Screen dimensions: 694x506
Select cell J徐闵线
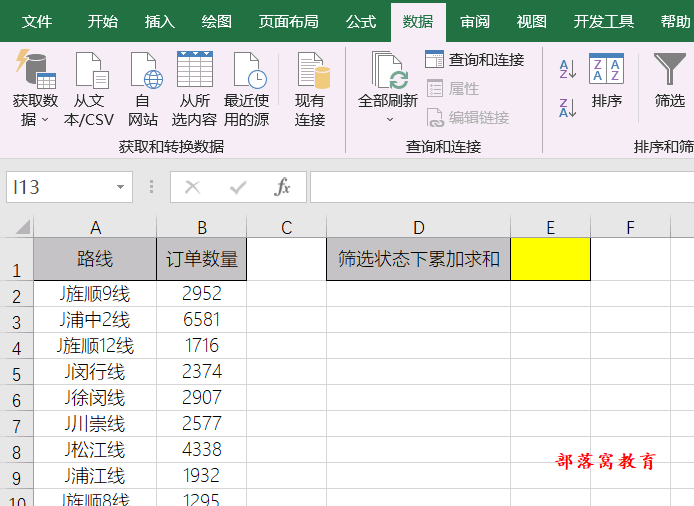pyautogui.click(x=95, y=398)
